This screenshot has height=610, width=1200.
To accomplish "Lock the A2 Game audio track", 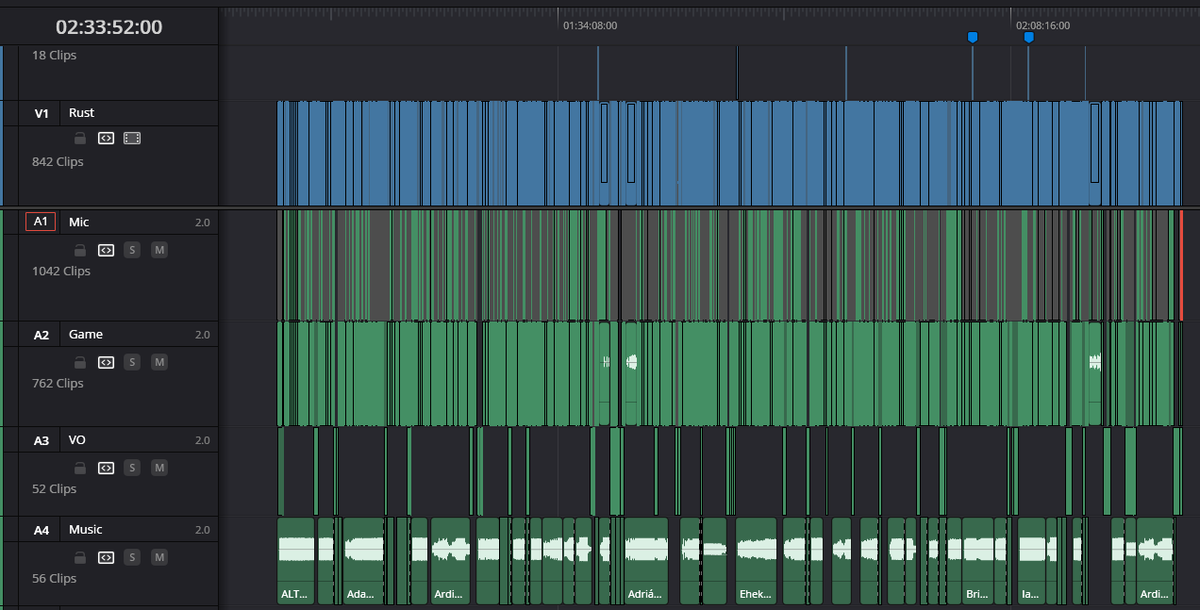I will pos(80,362).
